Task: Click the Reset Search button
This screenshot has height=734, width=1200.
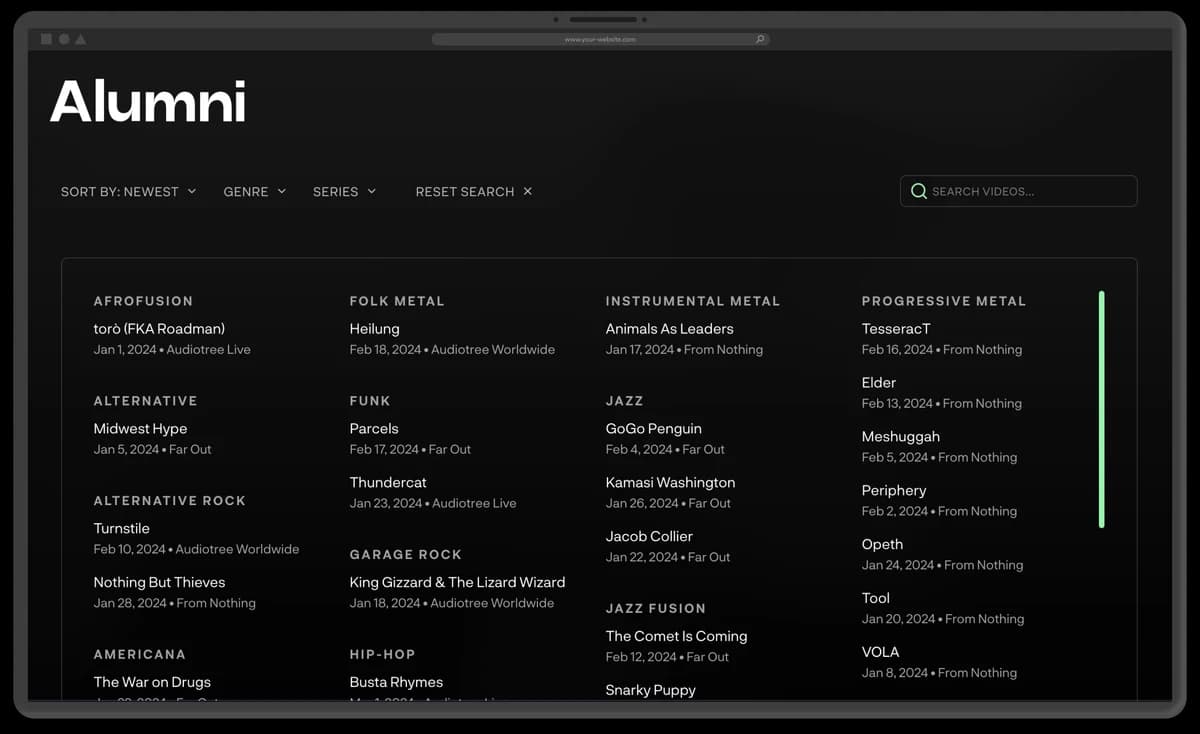Action: [x=465, y=191]
